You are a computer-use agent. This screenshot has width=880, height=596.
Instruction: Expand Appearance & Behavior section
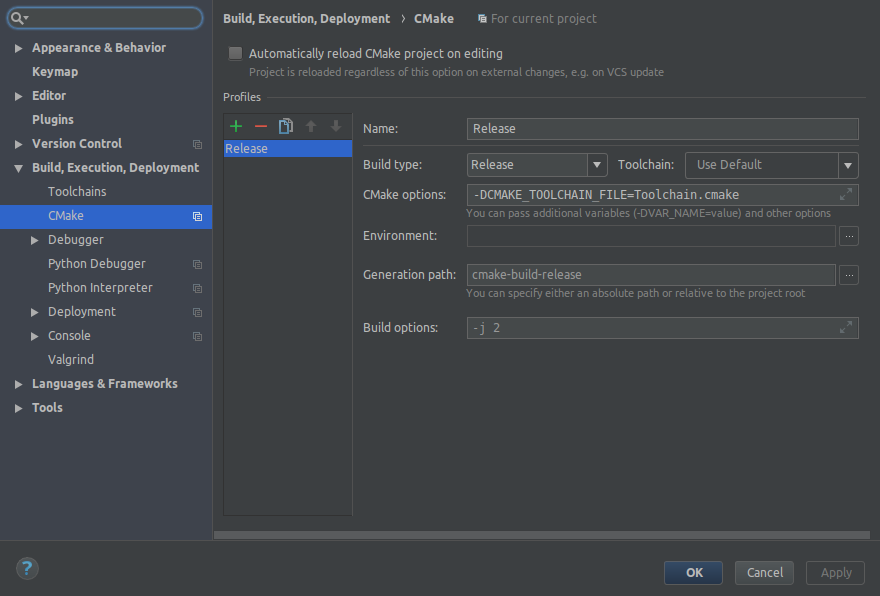click(19, 48)
